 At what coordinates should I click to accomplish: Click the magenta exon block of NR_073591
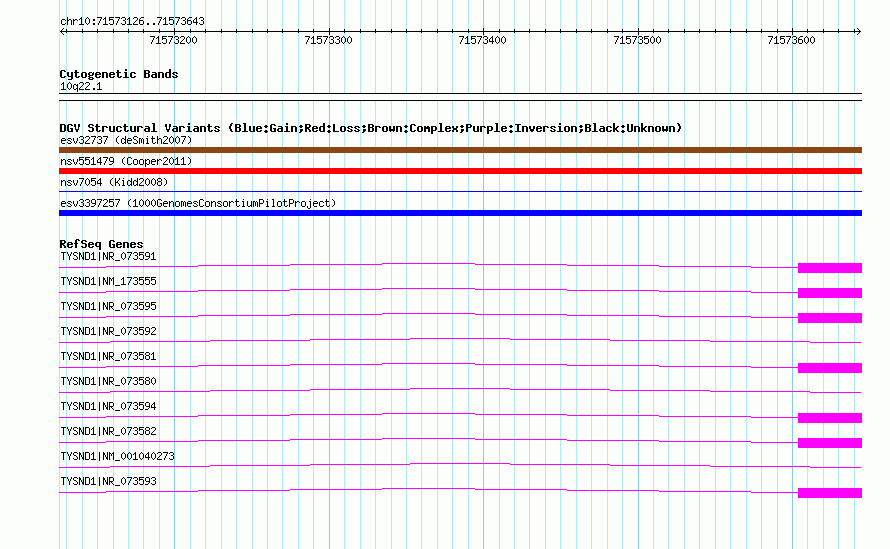pos(830,268)
